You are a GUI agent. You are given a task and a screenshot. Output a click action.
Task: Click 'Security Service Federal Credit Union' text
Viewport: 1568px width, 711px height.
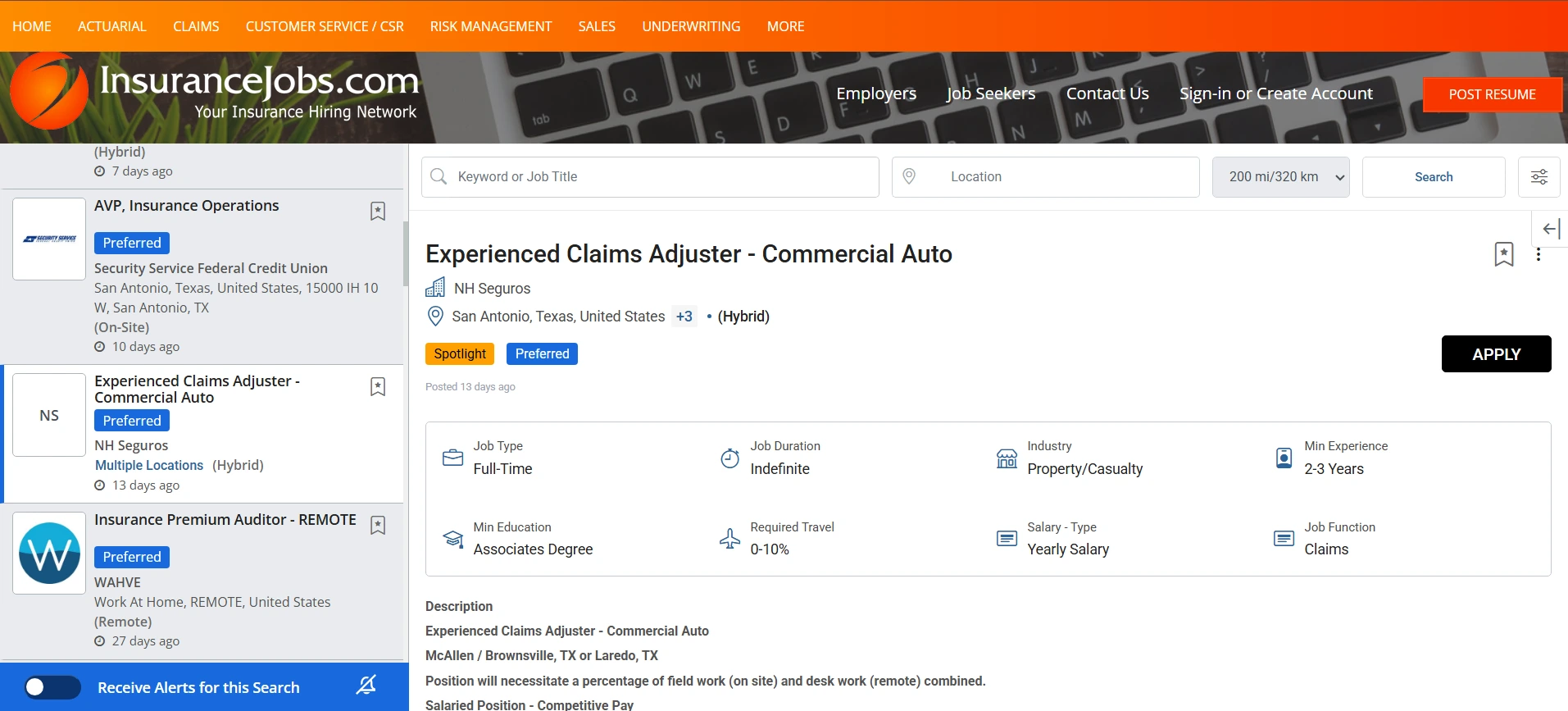click(x=211, y=268)
